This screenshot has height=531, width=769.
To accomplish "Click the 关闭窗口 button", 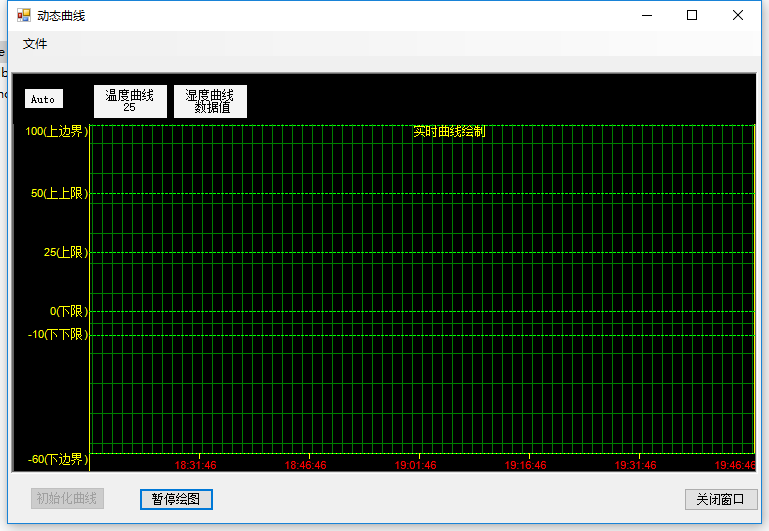I will (x=720, y=499).
